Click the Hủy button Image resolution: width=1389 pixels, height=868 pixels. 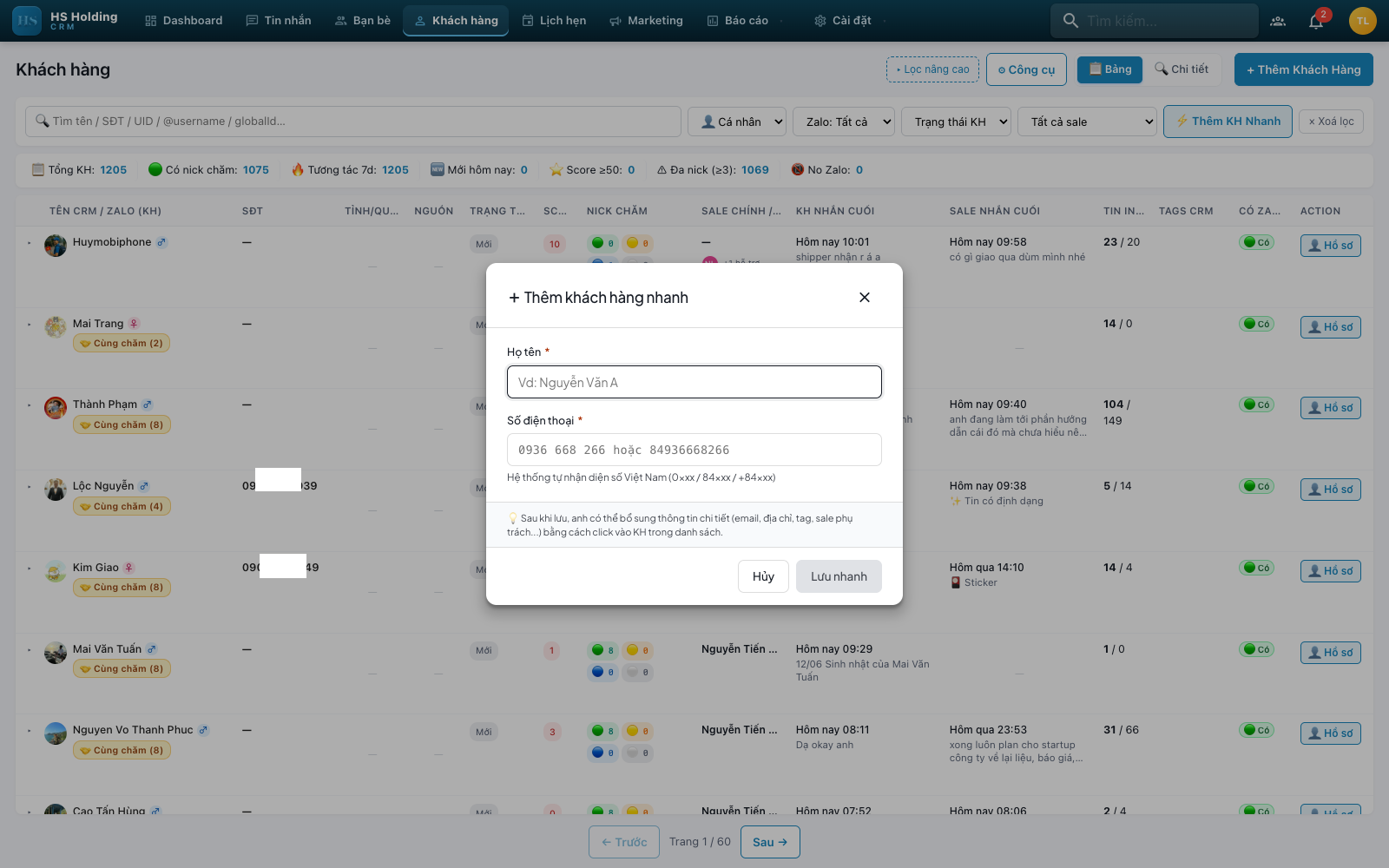point(763,576)
